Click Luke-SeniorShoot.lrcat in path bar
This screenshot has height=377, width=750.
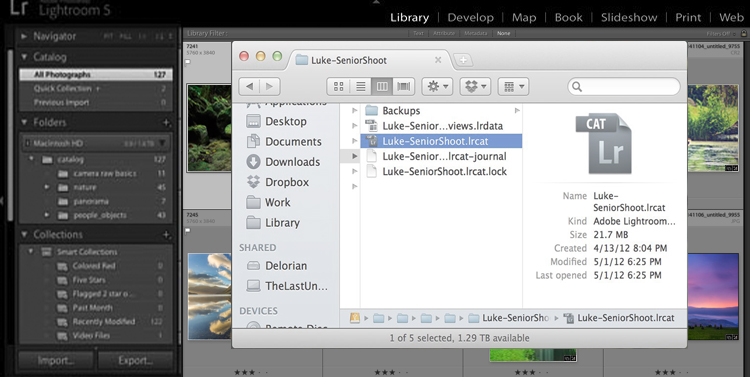[619, 318]
